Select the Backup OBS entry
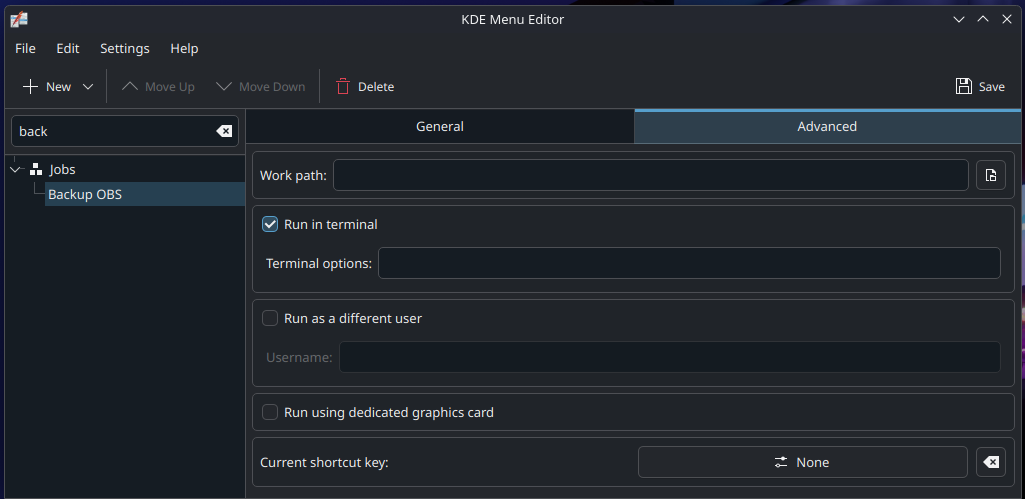1025x499 pixels. 85,194
